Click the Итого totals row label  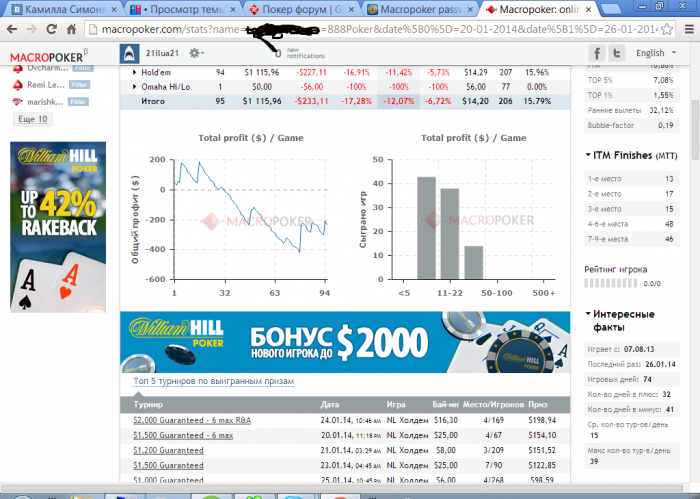153,101
